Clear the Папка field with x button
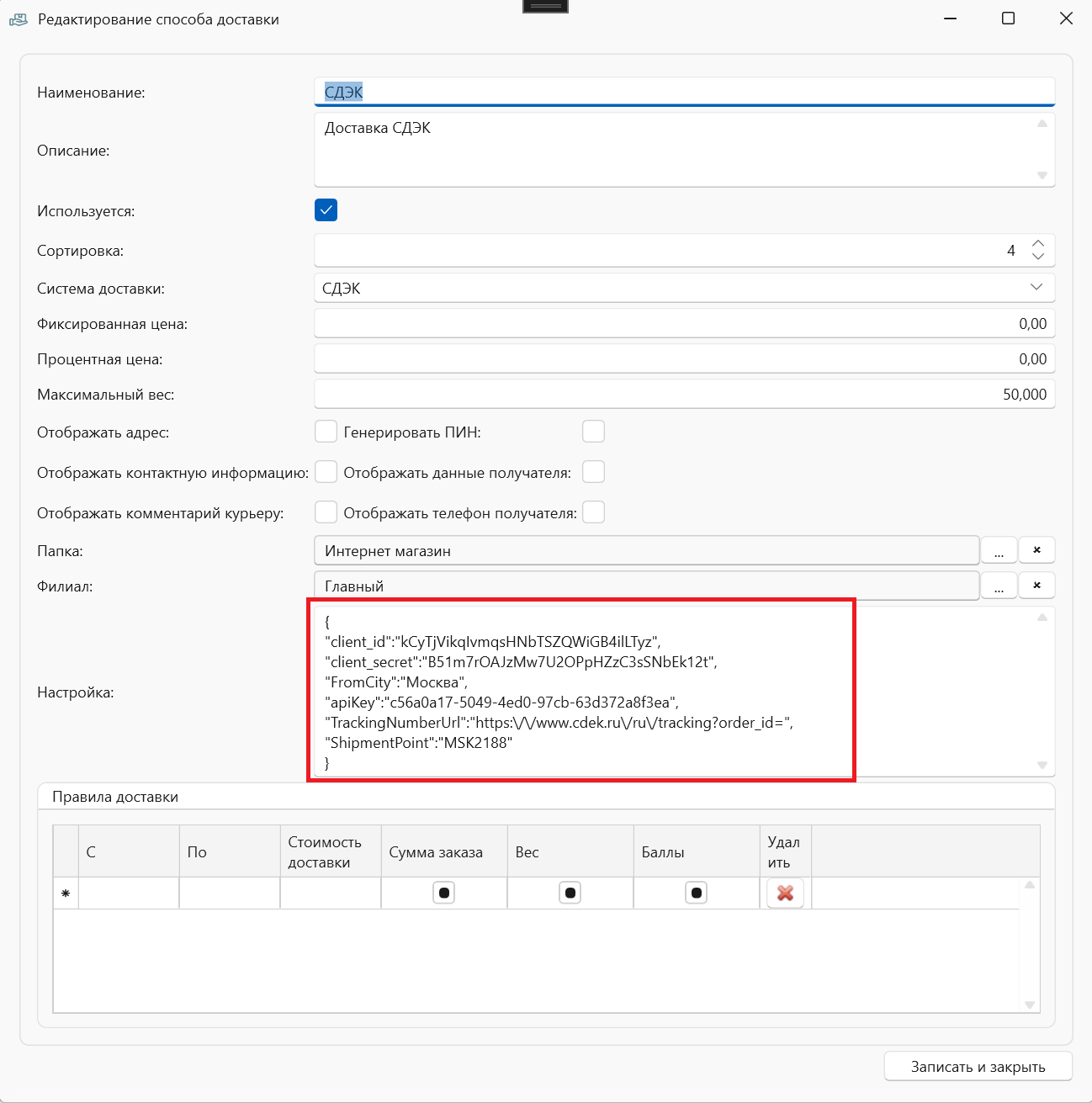 [1036, 550]
